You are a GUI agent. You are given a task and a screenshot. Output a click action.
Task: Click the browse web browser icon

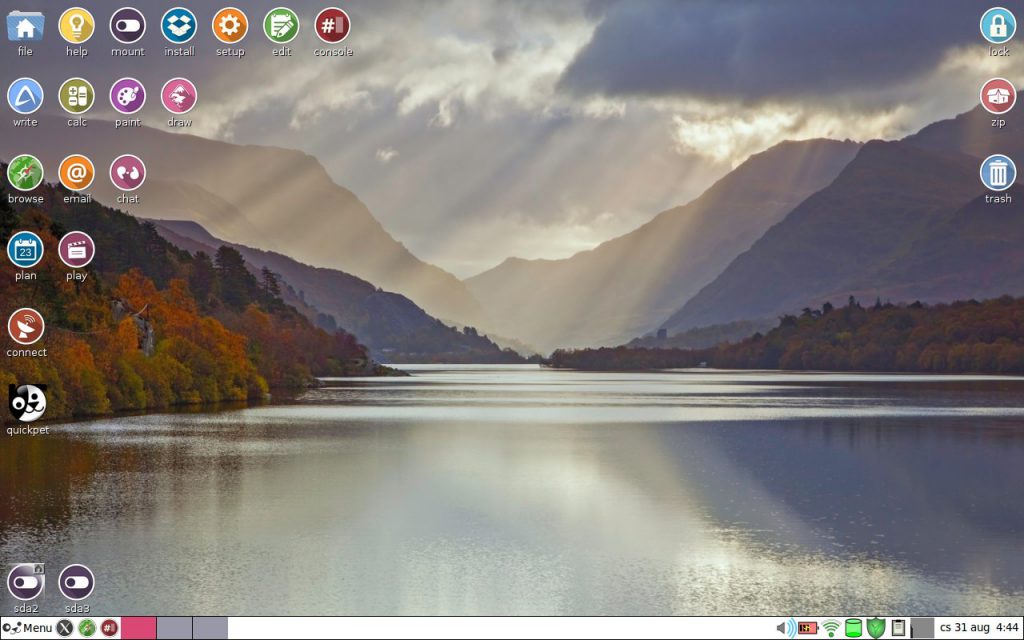25,173
